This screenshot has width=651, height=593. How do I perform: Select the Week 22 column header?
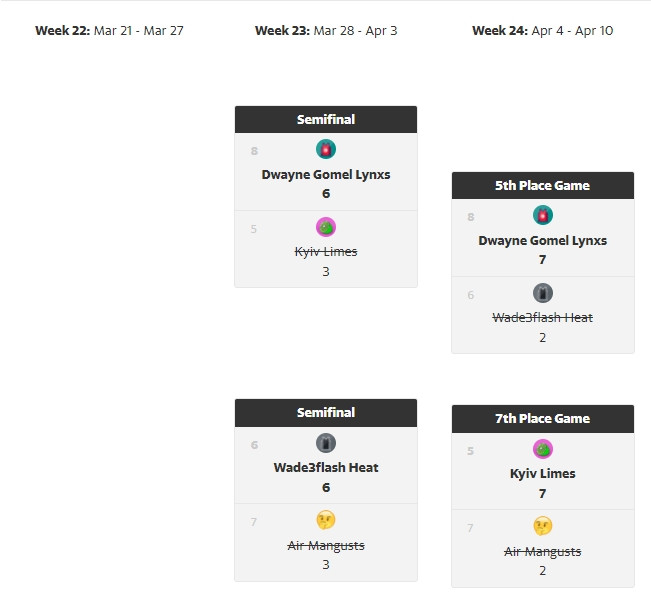coord(109,31)
